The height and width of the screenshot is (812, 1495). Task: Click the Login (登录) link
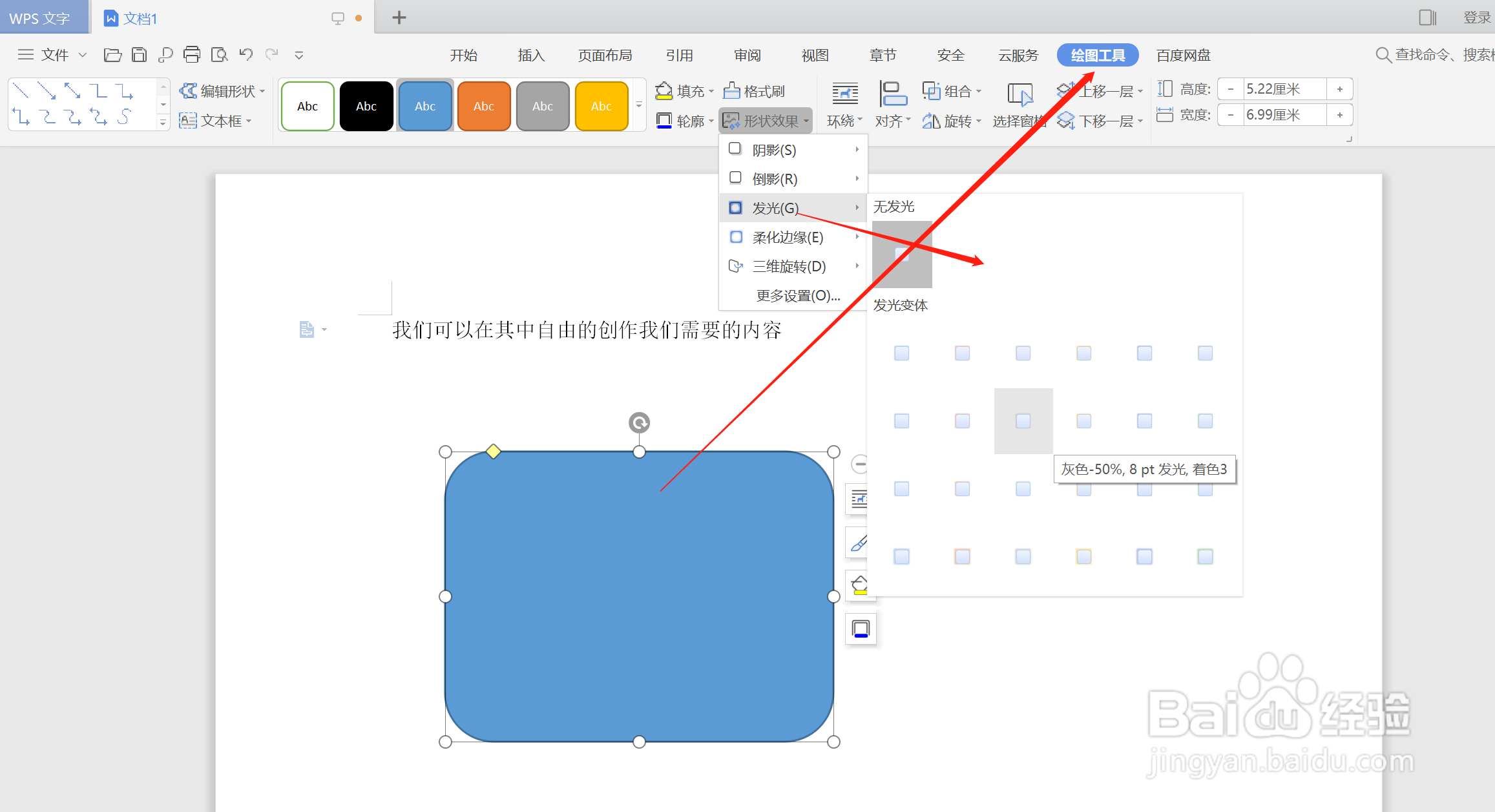1476,17
